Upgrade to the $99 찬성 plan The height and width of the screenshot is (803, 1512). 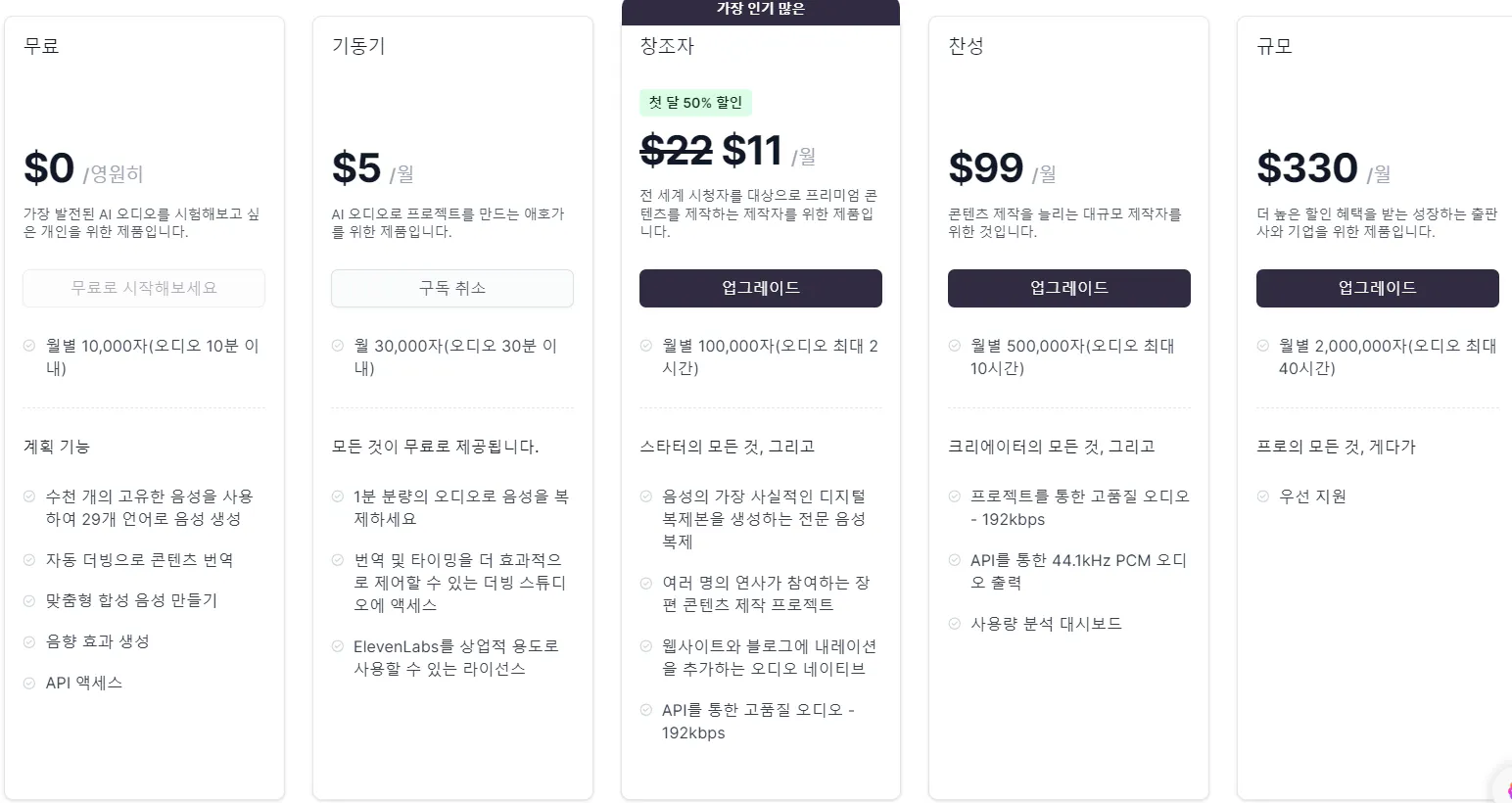point(1068,288)
